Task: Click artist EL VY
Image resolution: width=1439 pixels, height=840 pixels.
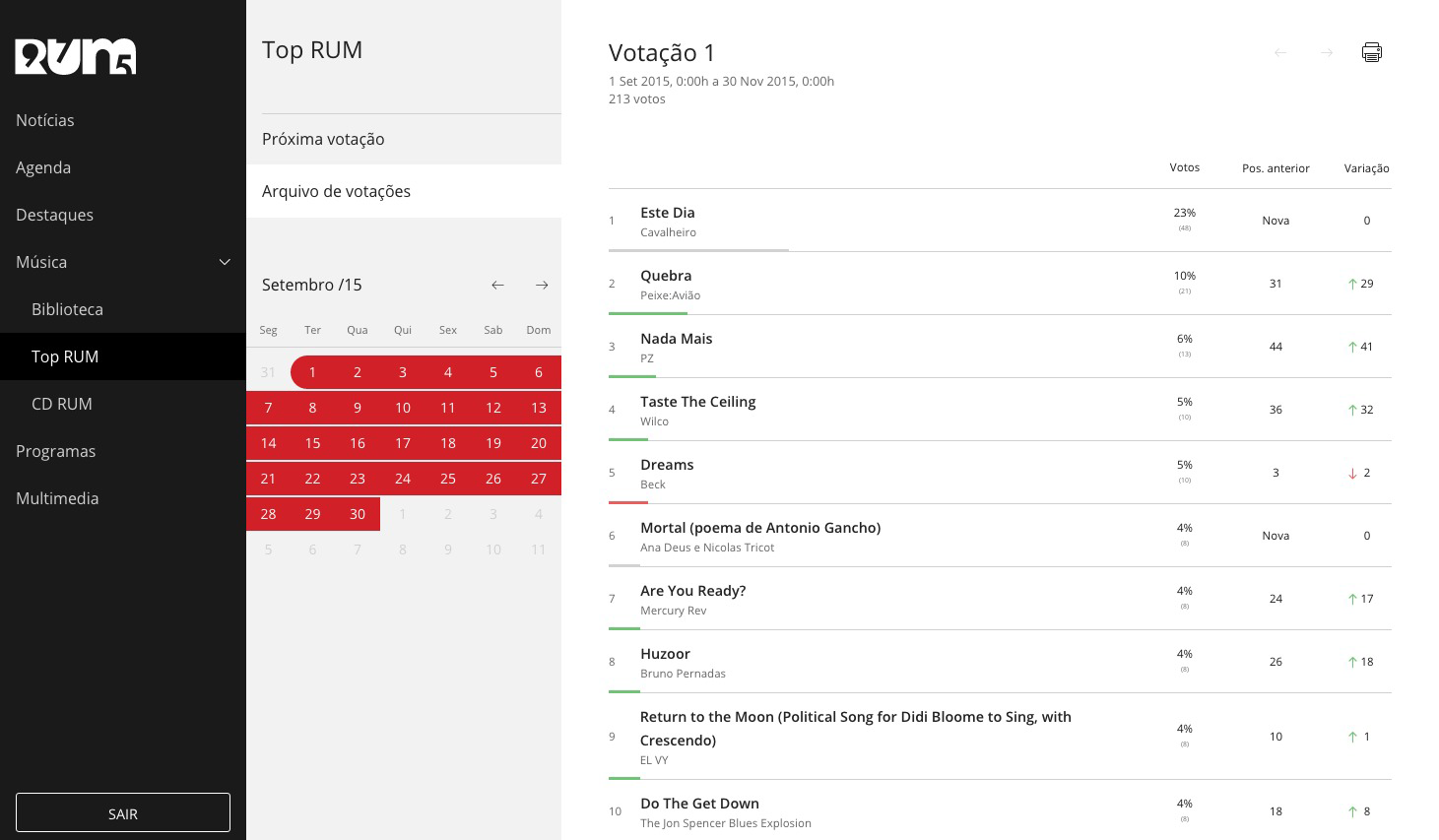Action: click(654, 760)
